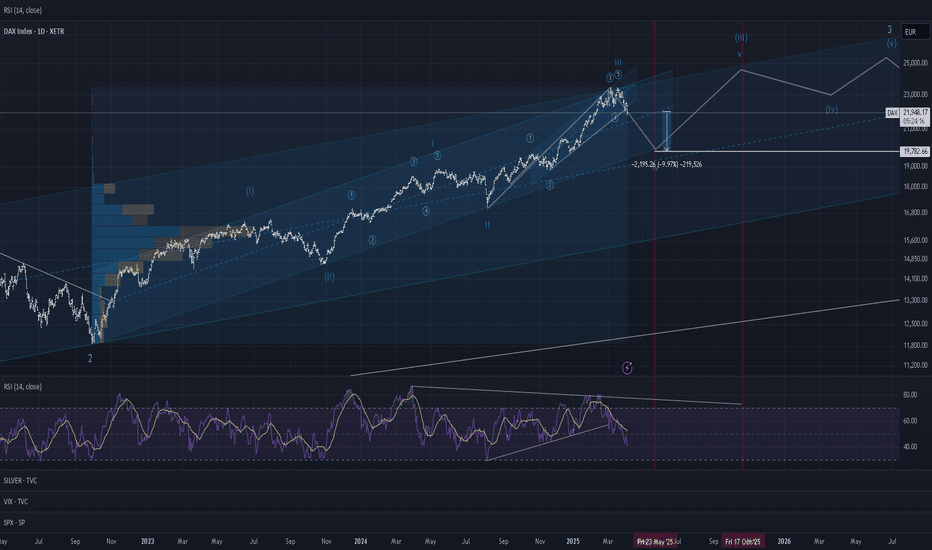This screenshot has width=932, height=550.
Task: Click the 13,300.00 price axis label
Action: point(915,300)
